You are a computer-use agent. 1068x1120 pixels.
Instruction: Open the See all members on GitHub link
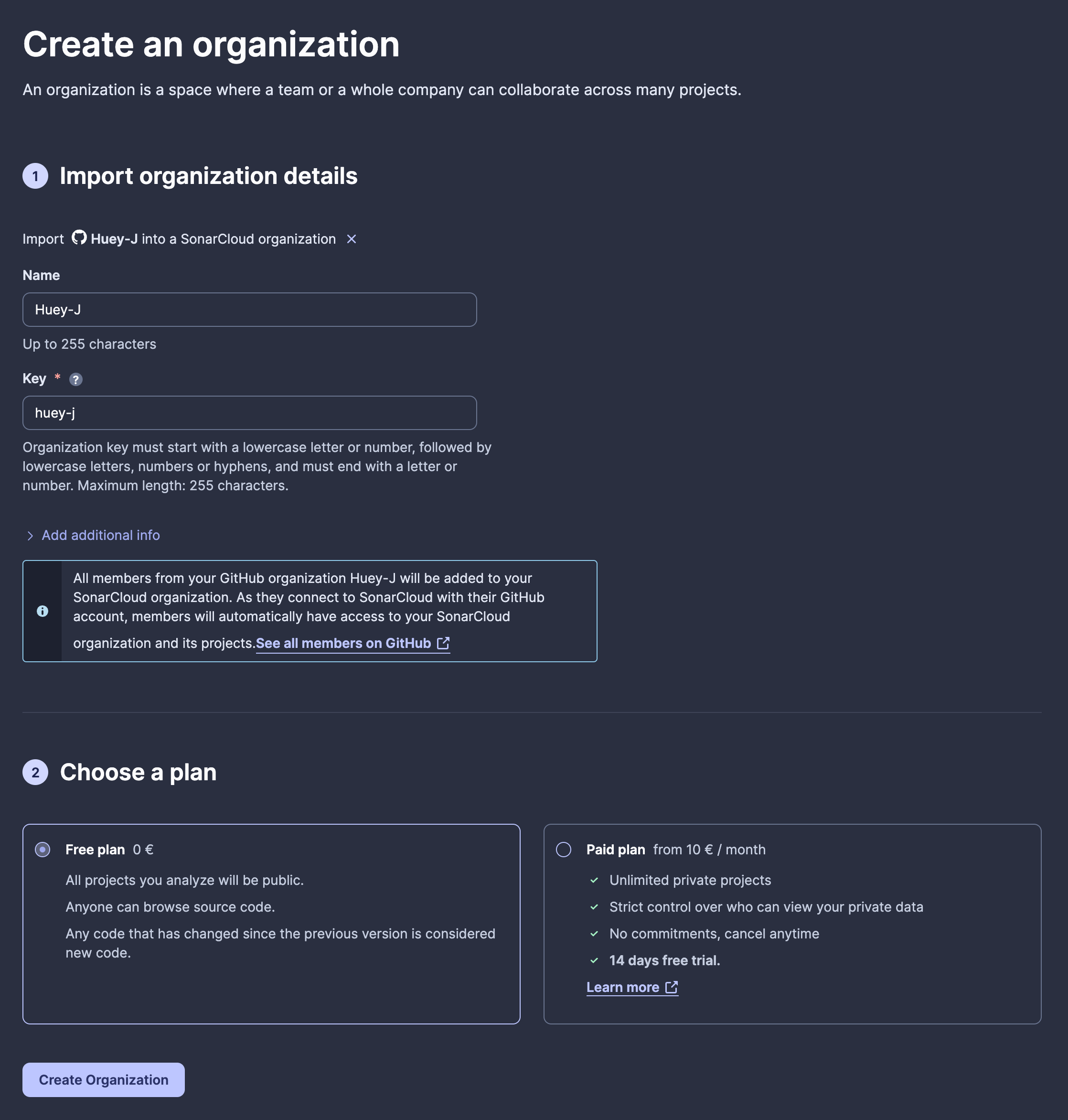click(343, 644)
